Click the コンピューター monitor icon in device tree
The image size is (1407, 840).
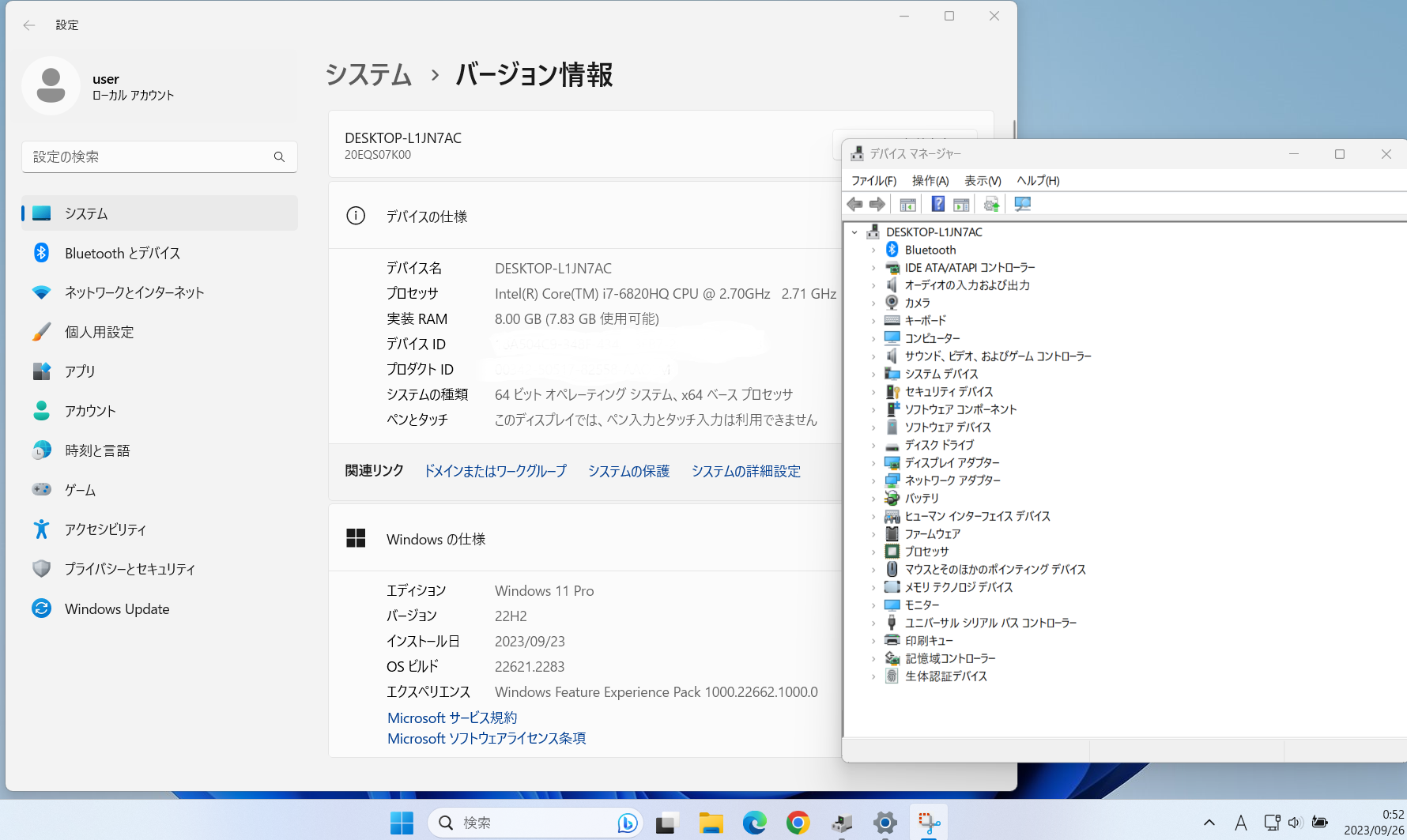pyautogui.click(x=892, y=338)
